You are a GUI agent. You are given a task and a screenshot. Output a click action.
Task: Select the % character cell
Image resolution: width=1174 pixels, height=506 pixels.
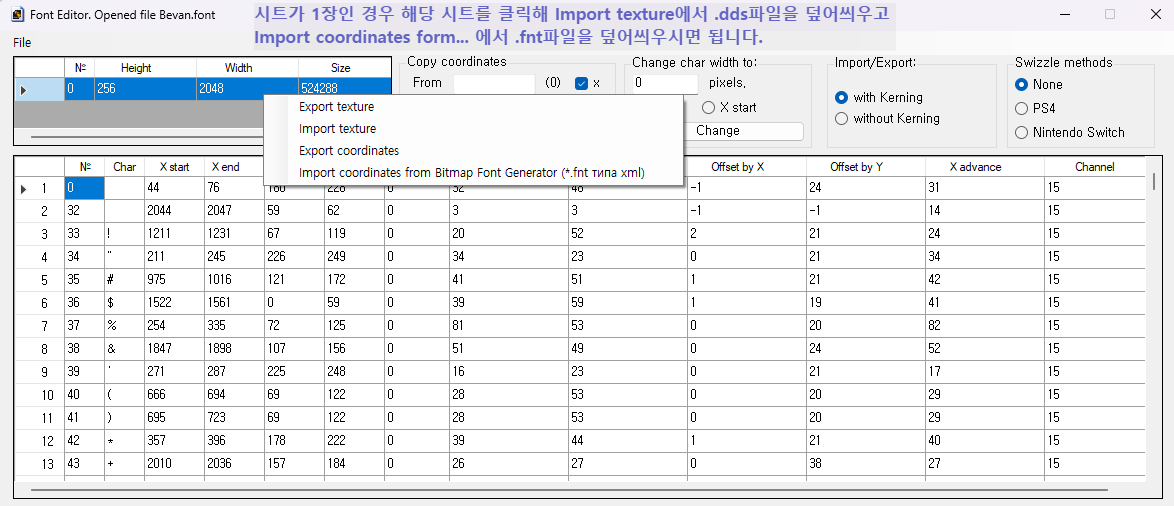[x=124, y=326]
